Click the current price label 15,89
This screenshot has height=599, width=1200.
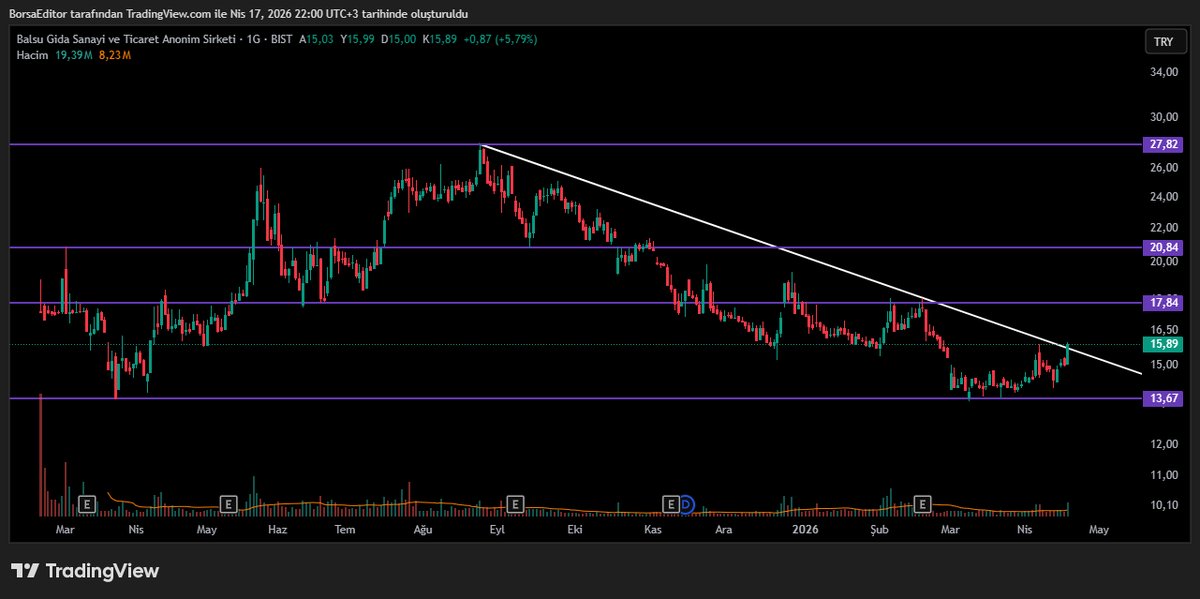pos(1164,344)
